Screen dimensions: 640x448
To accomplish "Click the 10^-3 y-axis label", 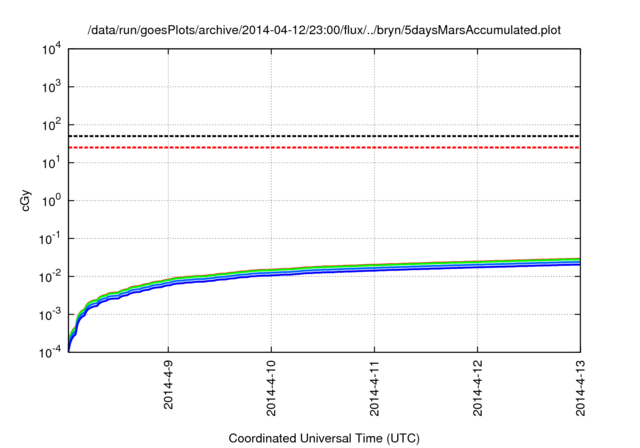I will pyautogui.click(x=50, y=315).
